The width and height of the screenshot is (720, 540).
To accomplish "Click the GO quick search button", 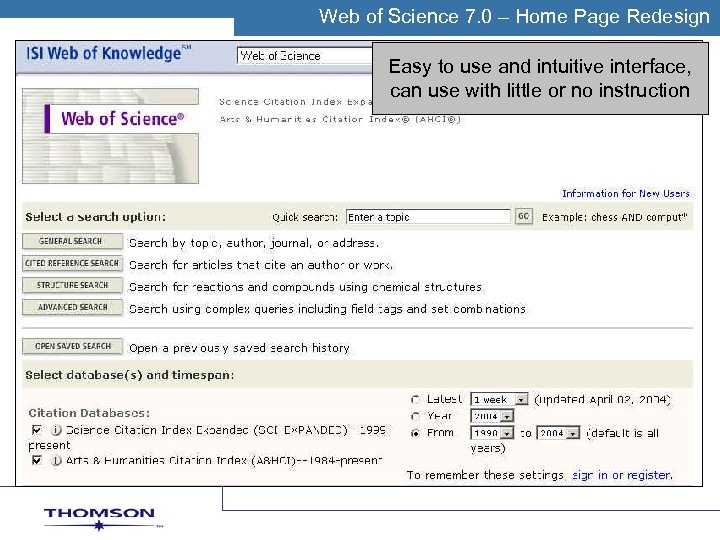I will click(523, 216).
